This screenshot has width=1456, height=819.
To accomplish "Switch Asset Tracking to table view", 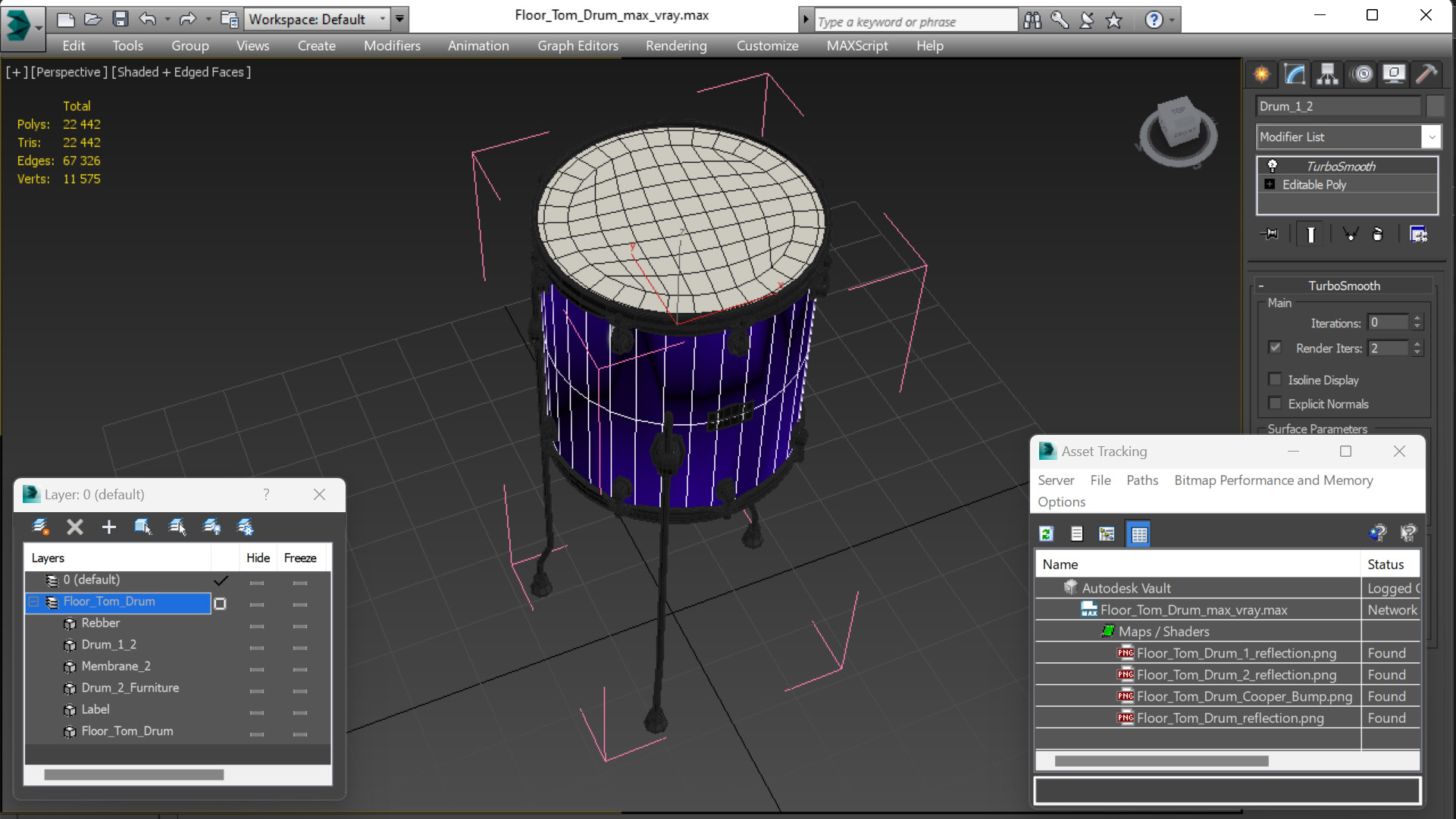I will (x=1138, y=534).
